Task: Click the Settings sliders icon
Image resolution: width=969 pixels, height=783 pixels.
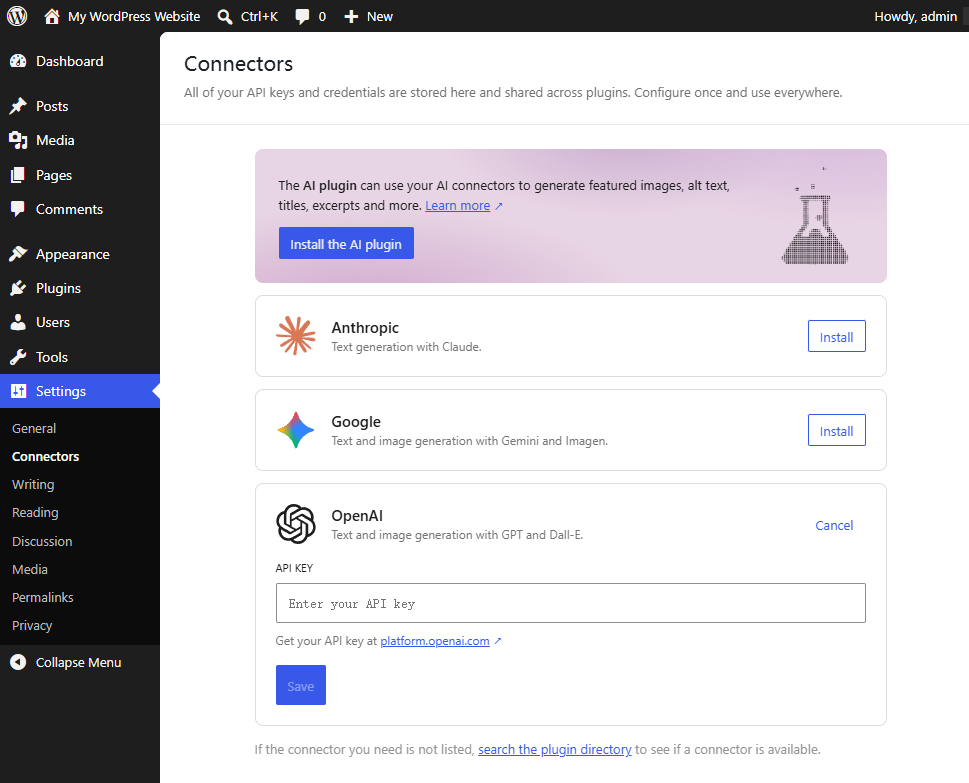Action: click(19, 391)
